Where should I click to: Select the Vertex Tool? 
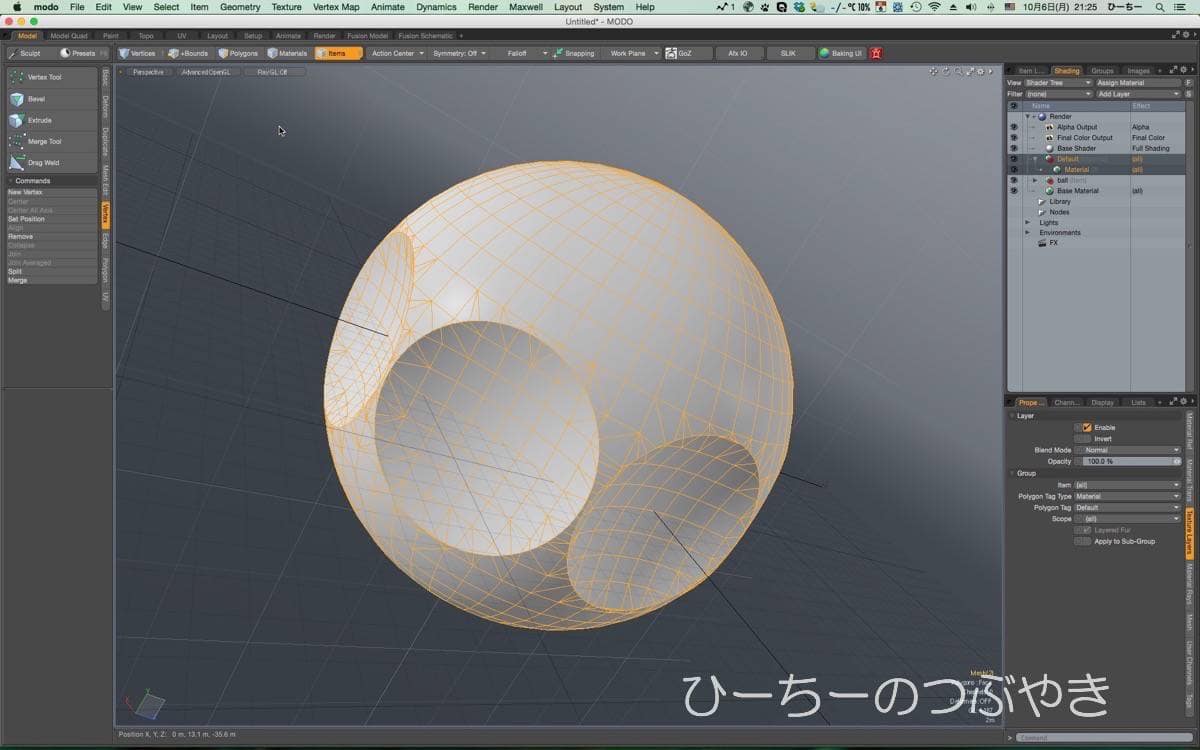click(44, 77)
